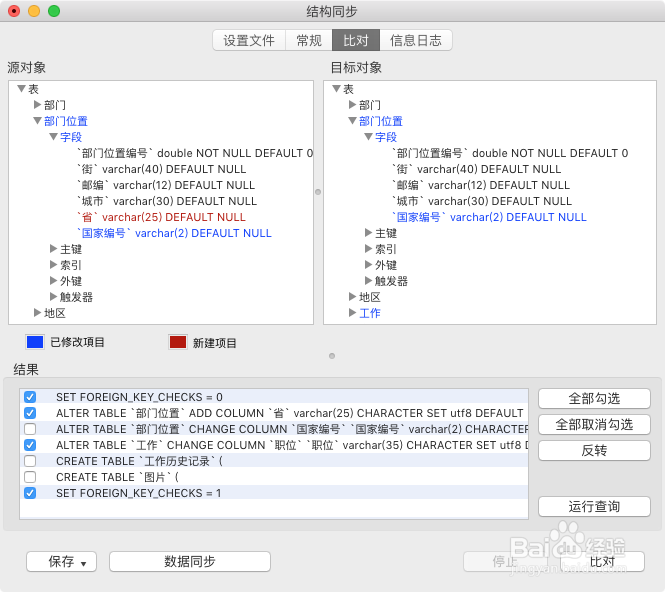The height and width of the screenshot is (592, 665).
Task: Expand the target 外键 node
Action: click(x=369, y=265)
